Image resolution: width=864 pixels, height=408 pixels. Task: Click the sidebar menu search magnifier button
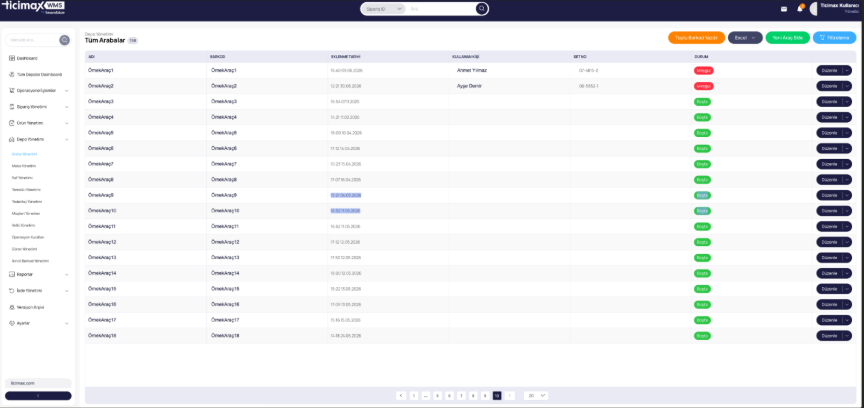click(64, 40)
